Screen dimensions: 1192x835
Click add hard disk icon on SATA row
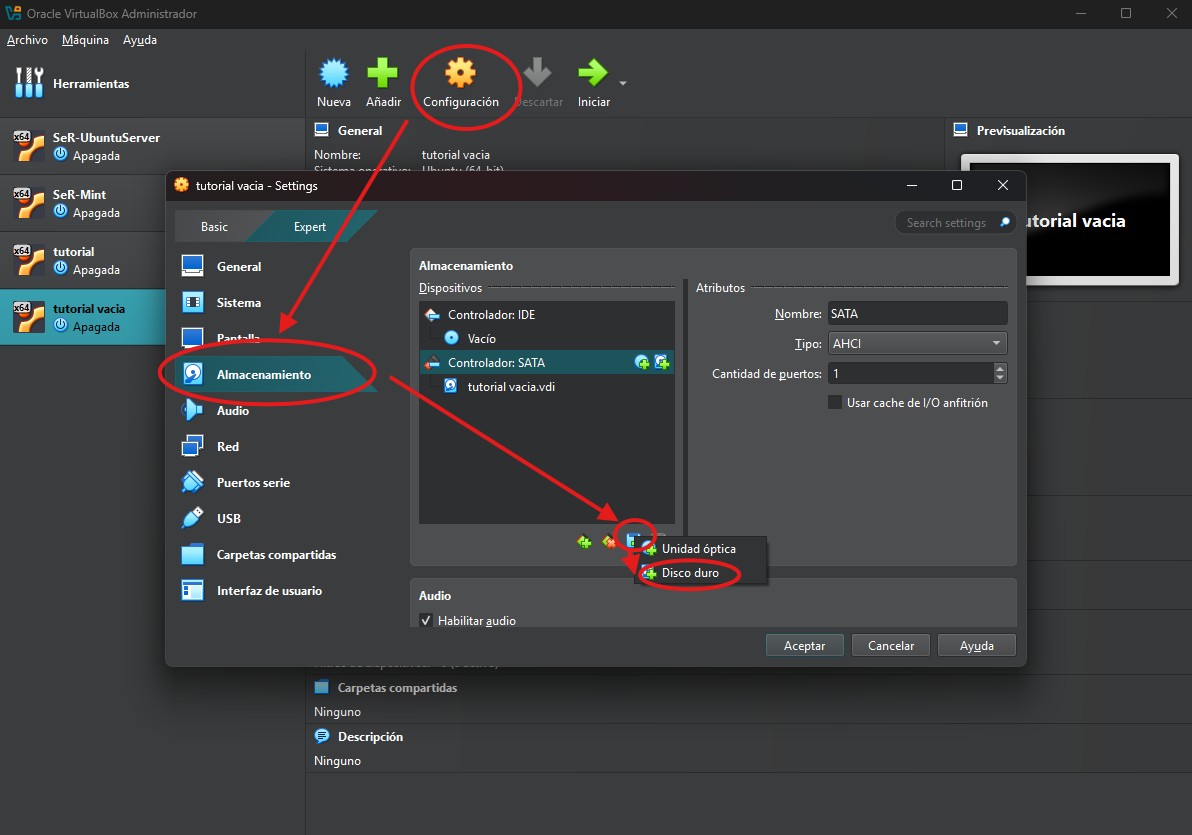pos(661,363)
